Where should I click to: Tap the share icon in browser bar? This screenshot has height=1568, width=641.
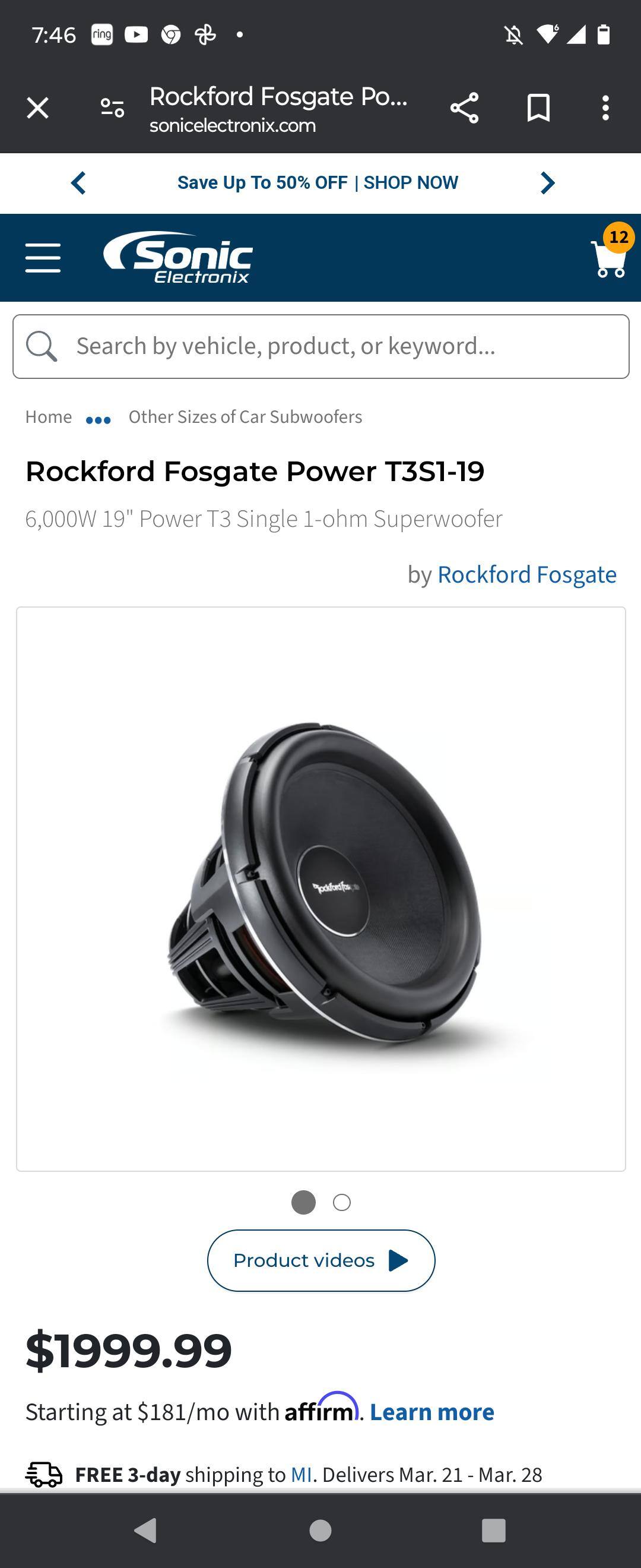click(x=464, y=108)
